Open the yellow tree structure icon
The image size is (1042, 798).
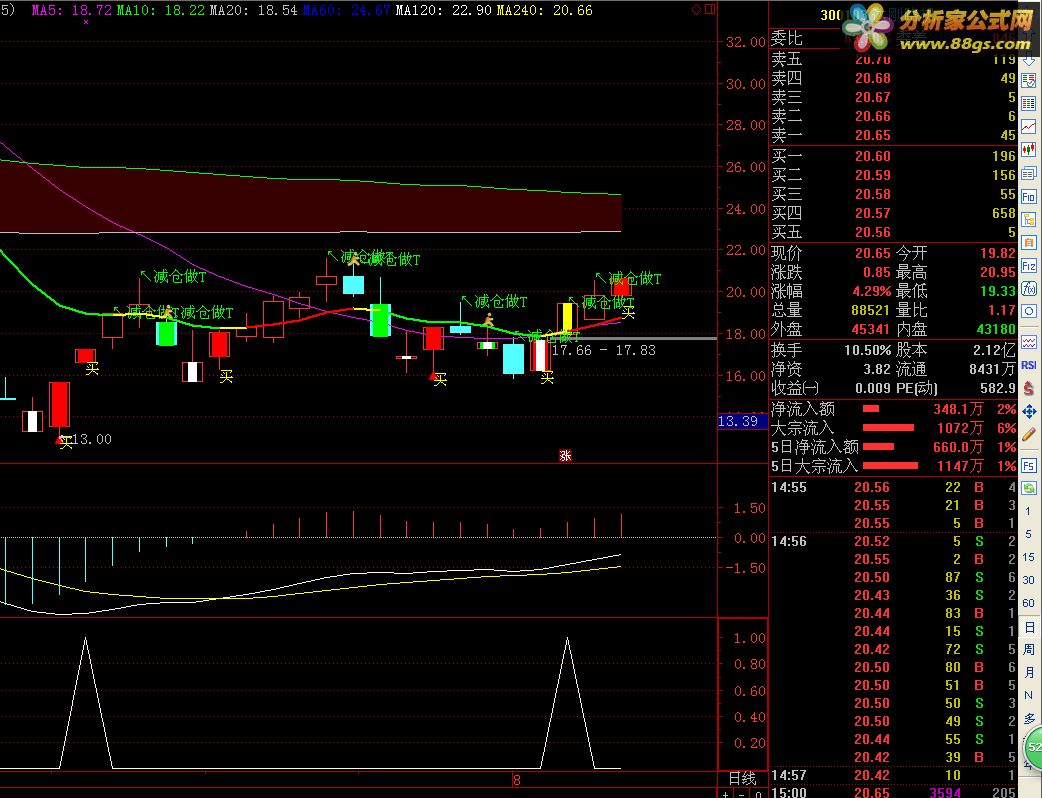pyautogui.click(x=1029, y=219)
